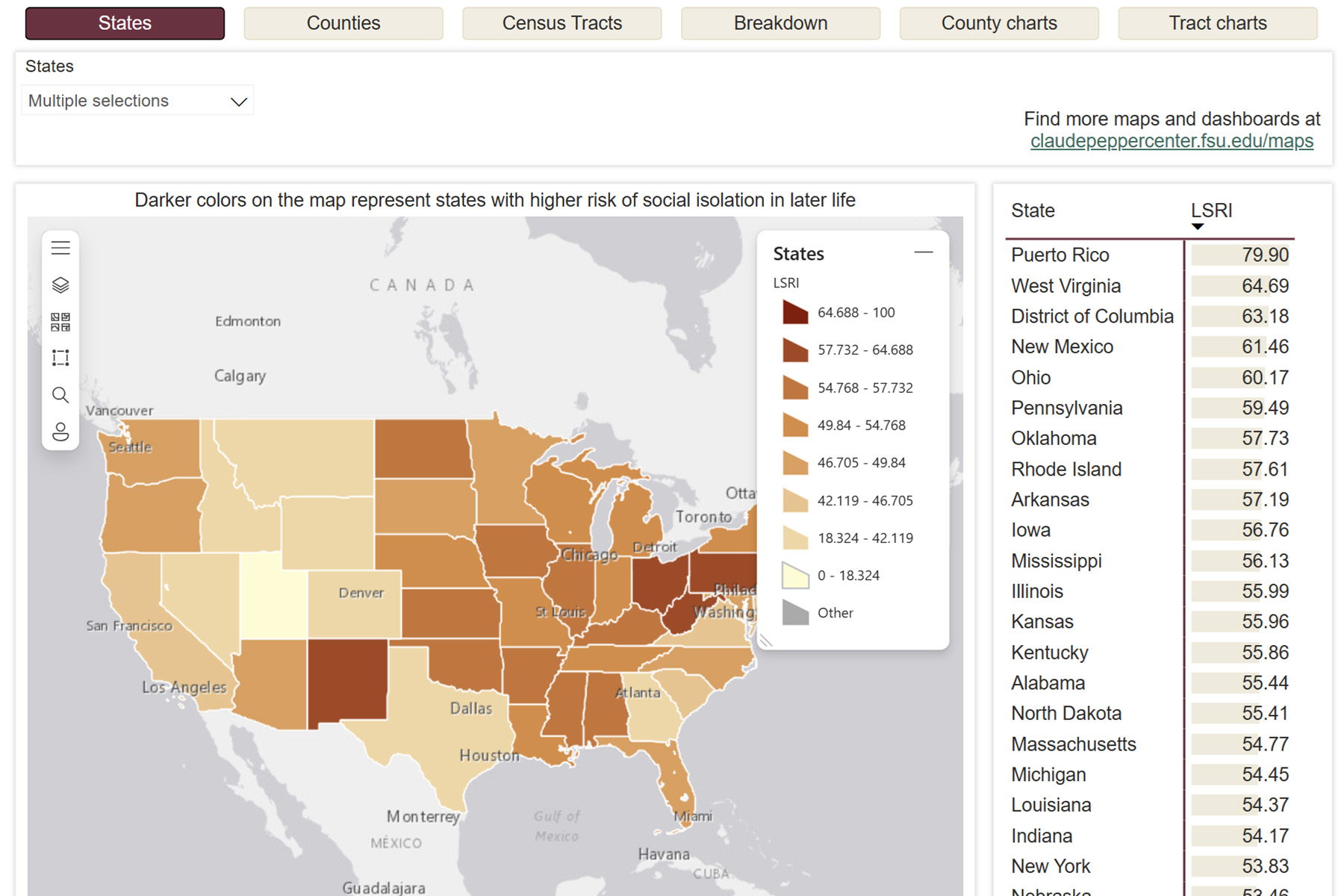1344x896 pixels.
Task: Open the Census Tracts tab
Action: coord(561,23)
